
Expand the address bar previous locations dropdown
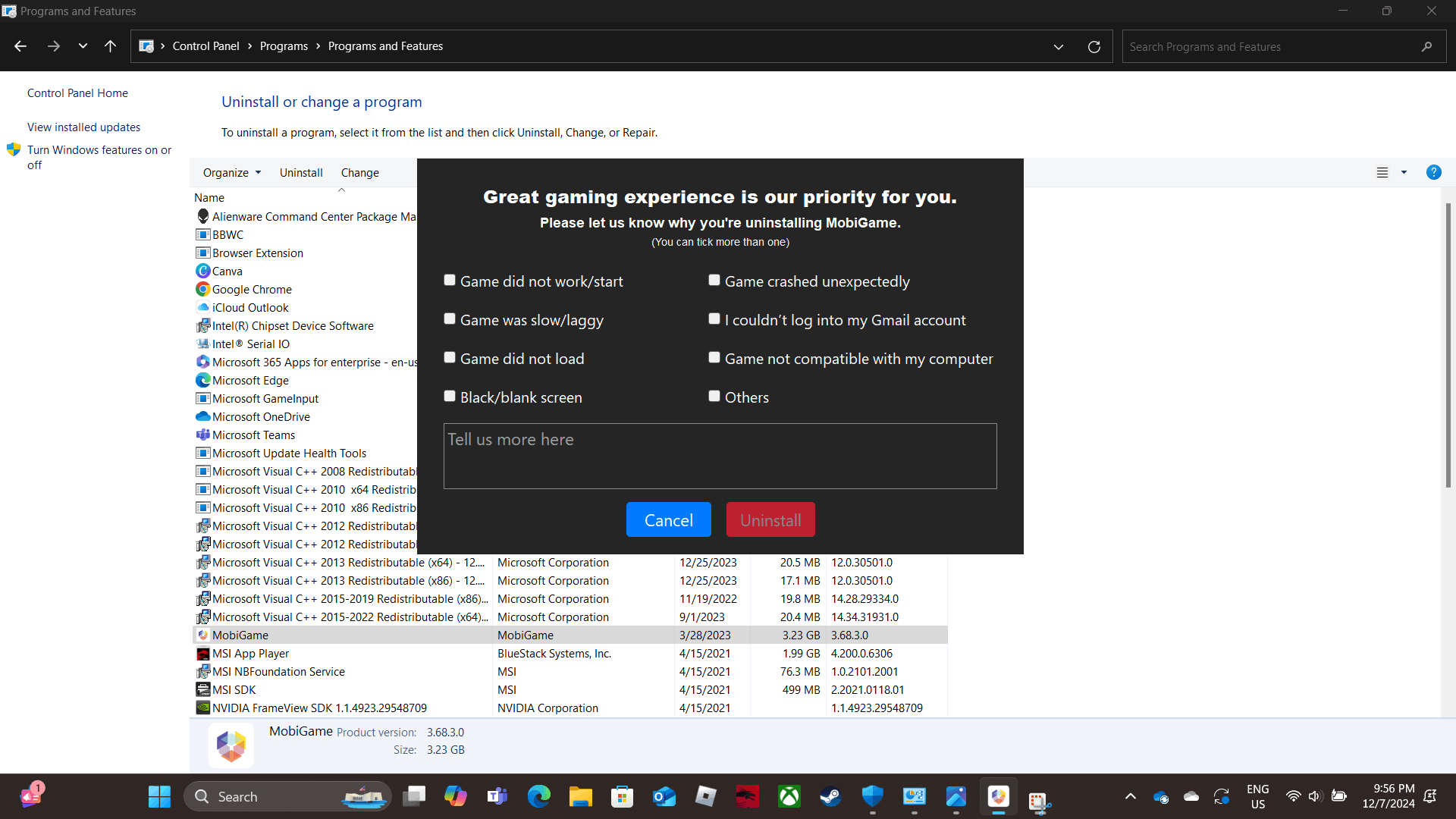[1058, 46]
